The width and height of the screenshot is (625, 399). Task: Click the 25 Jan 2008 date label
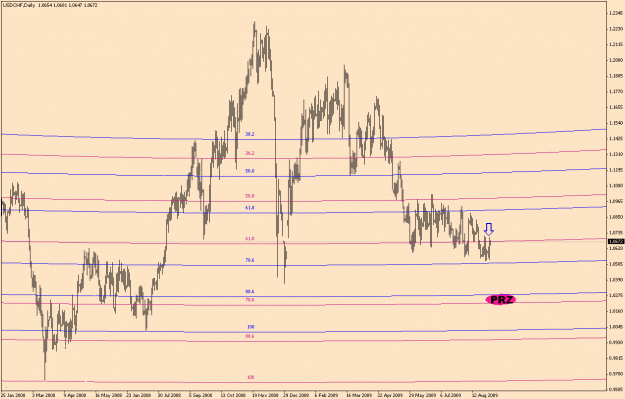[x=12, y=395]
